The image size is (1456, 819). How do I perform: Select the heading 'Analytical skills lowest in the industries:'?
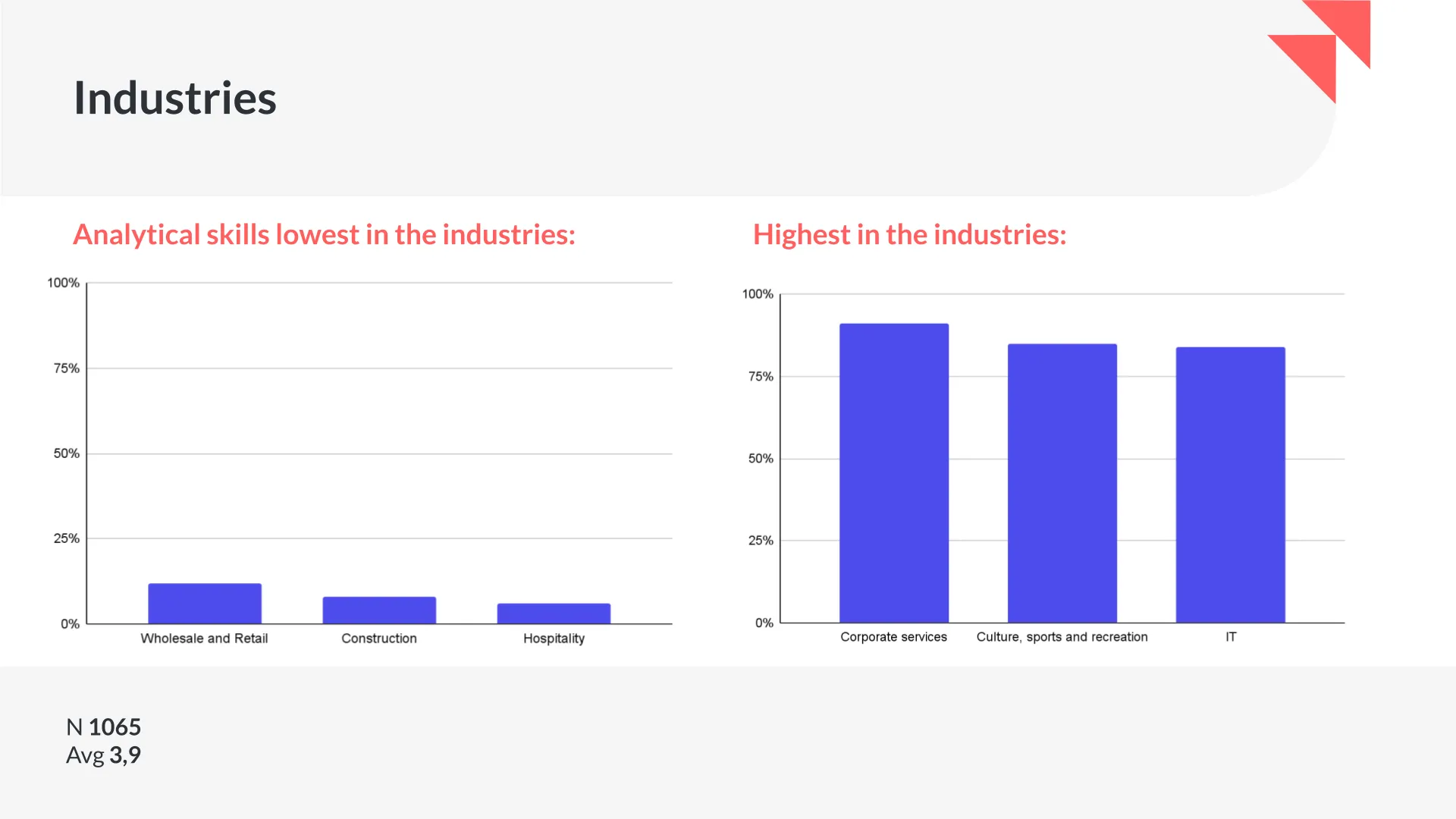pos(325,234)
